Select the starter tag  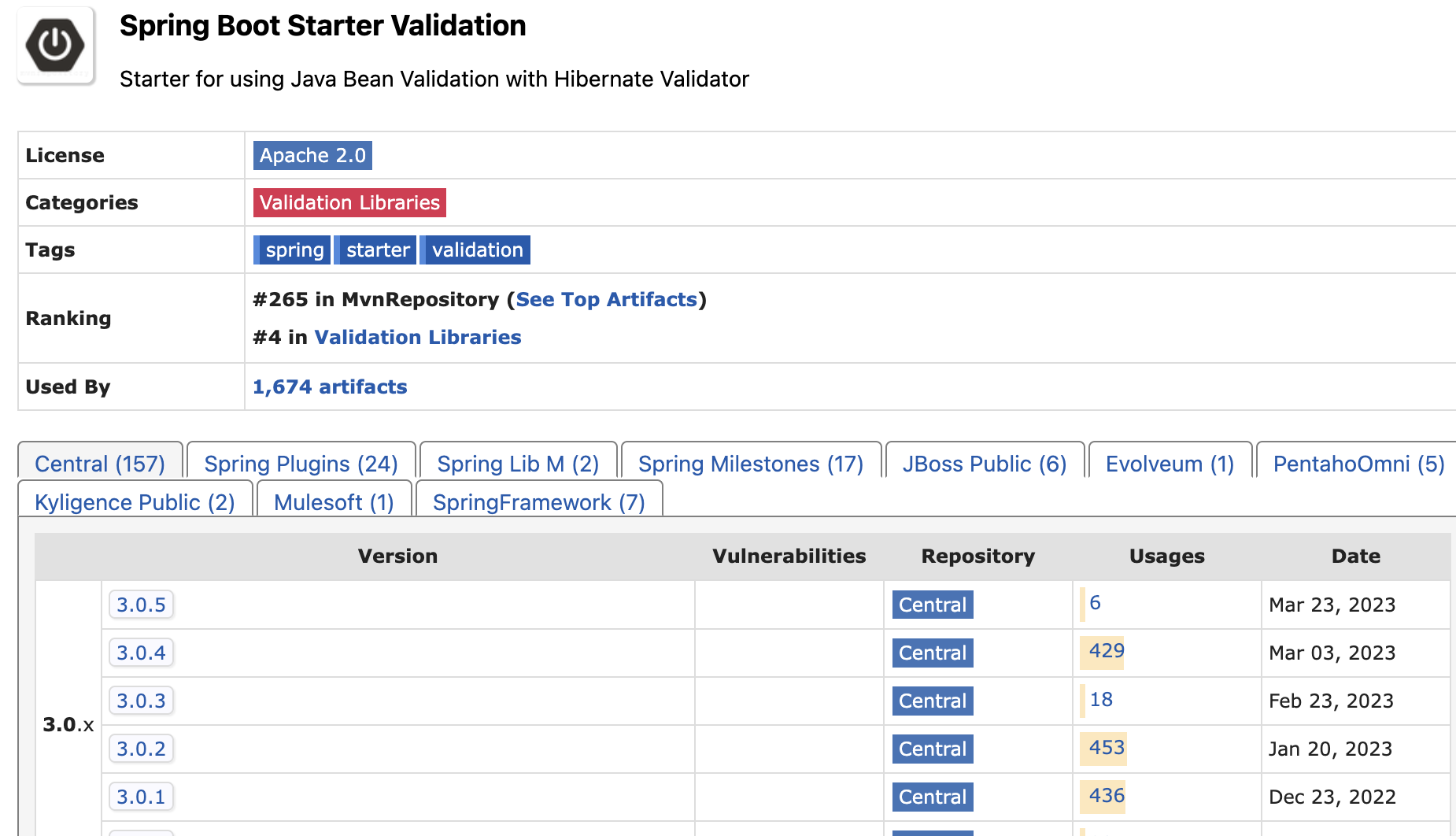375,250
